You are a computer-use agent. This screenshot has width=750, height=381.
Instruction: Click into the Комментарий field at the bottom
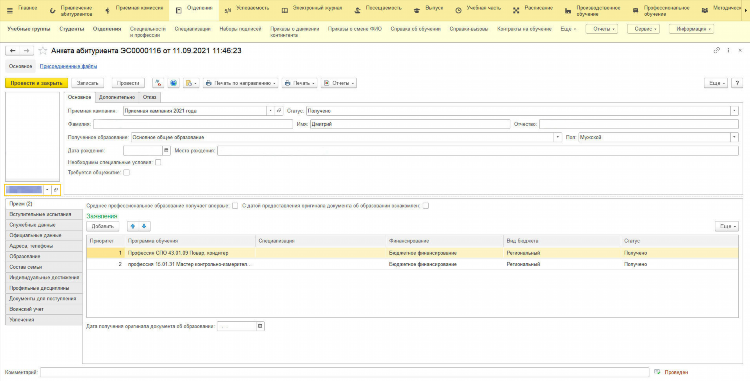pos(344,372)
